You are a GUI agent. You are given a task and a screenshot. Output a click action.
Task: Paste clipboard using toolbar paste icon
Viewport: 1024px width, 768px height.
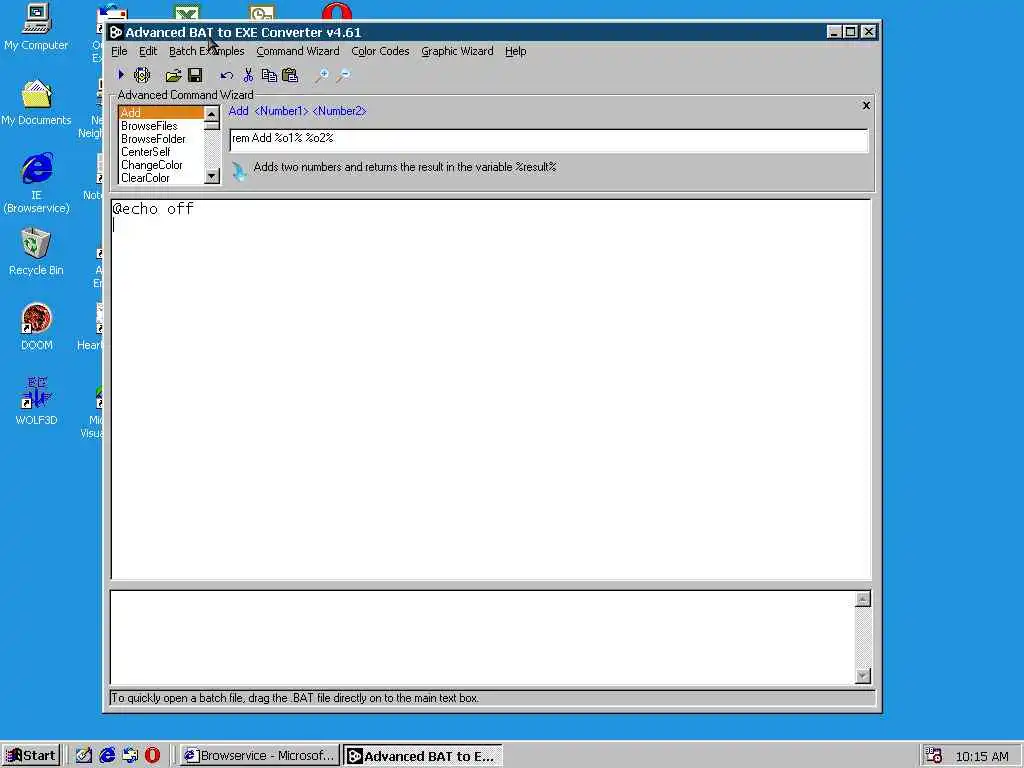coord(290,75)
